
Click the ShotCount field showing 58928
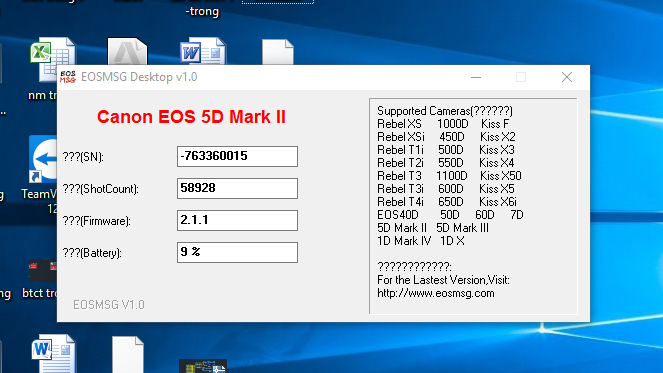pyautogui.click(x=237, y=188)
